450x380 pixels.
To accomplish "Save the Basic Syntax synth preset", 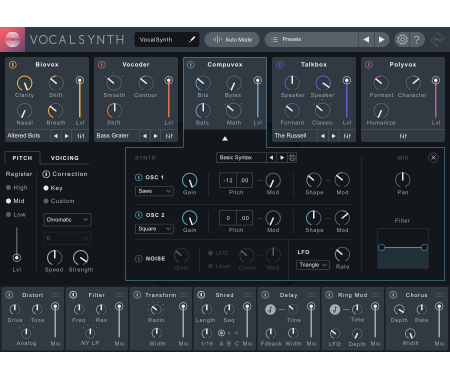I will click(x=292, y=158).
